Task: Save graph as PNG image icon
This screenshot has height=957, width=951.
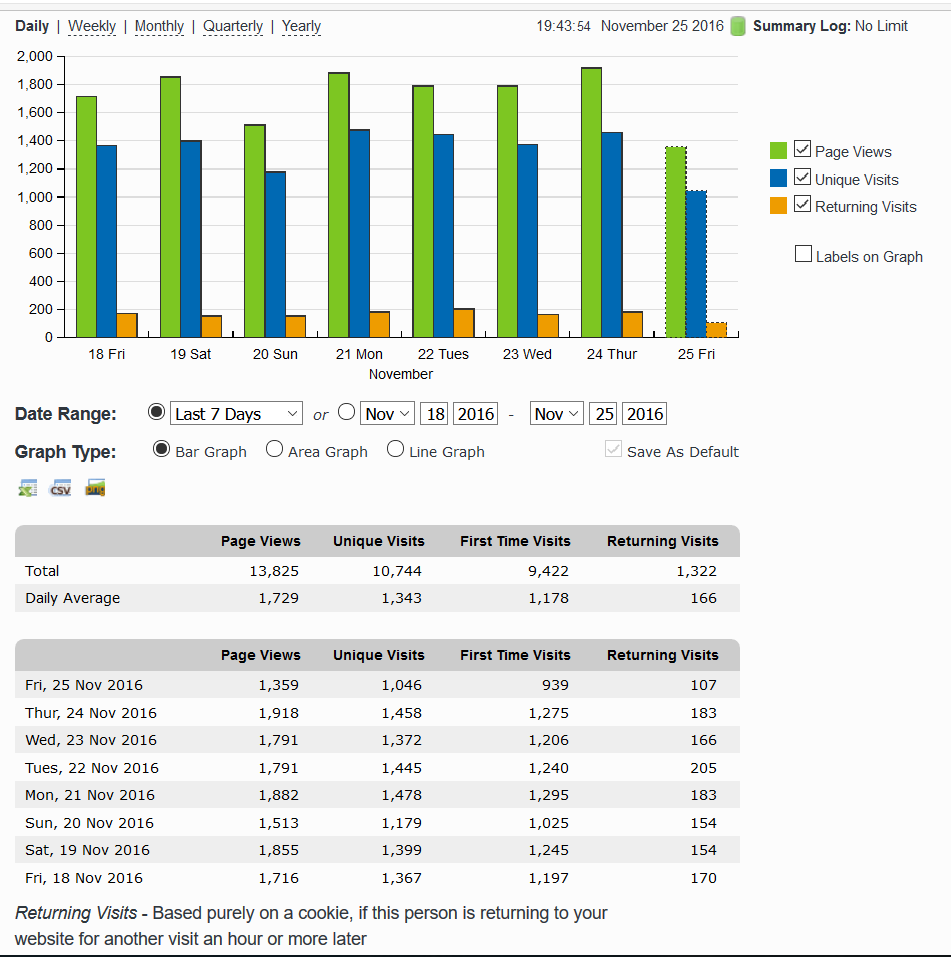Action: coord(95,488)
